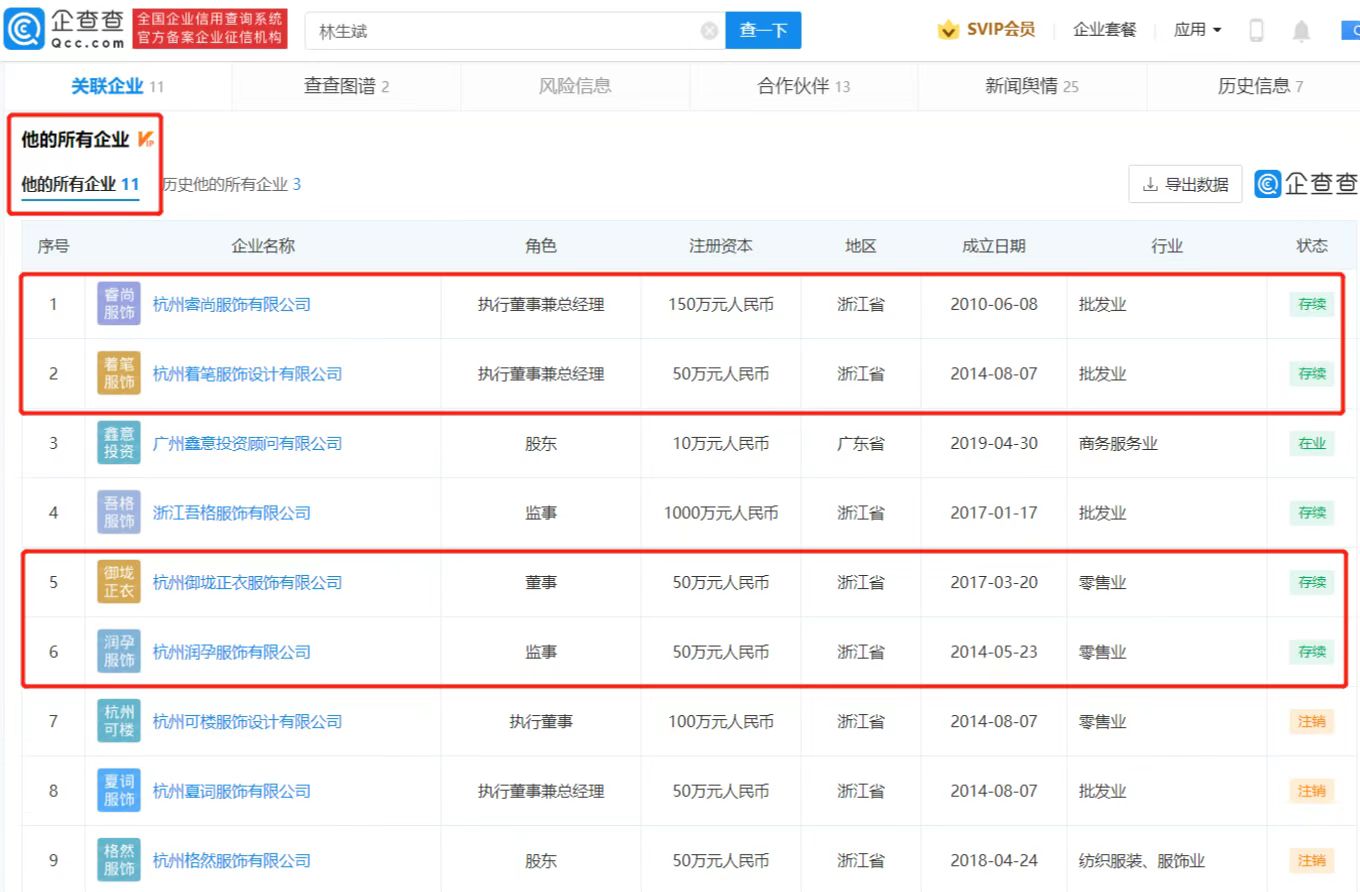Click 广东省 region cell
The width and height of the screenshot is (1360, 892).
coord(861,443)
